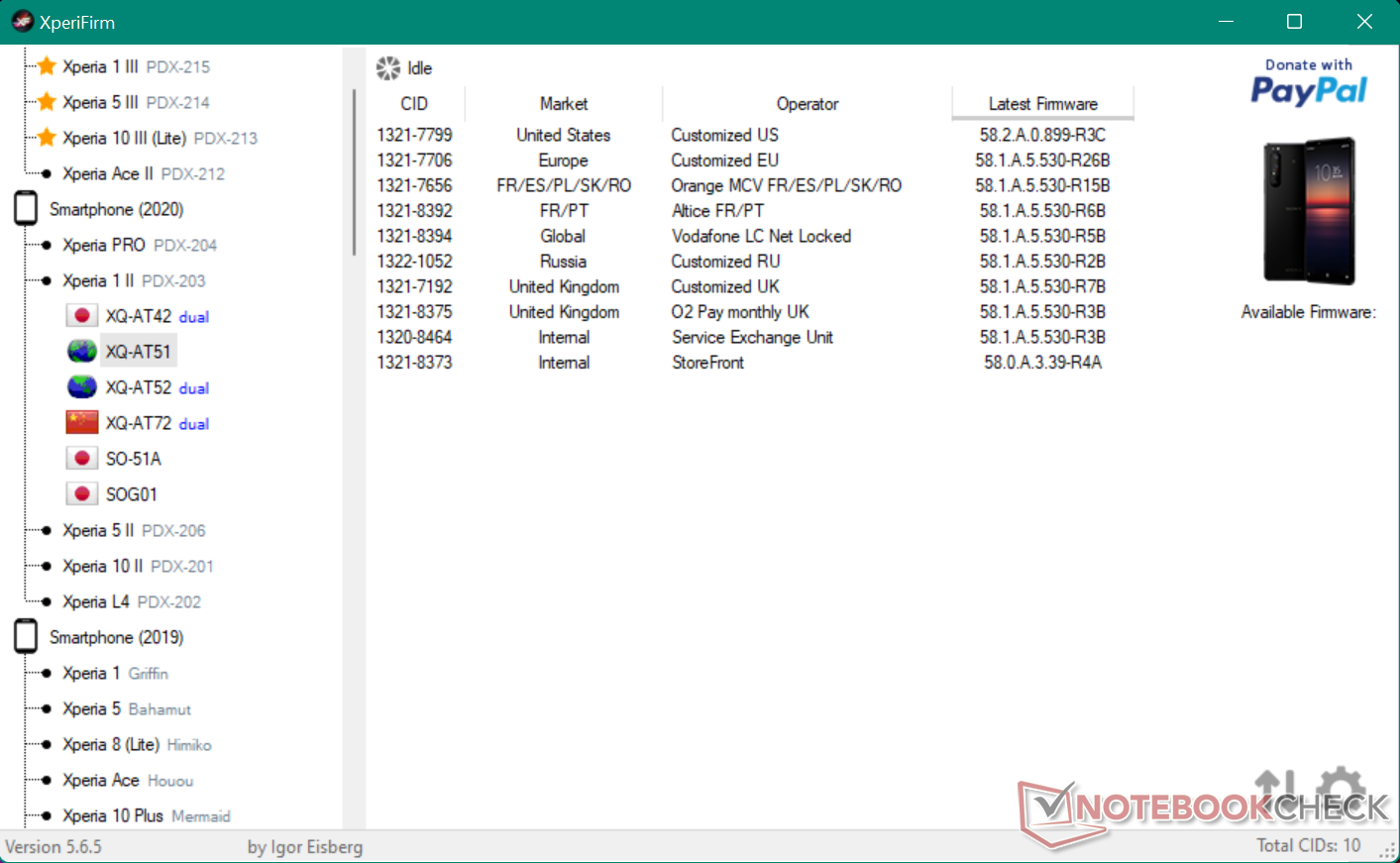The height and width of the screenshot is (863, 1400).
Task: Expand Xperia 5 Bahamut node
Action: click(127, 708)
